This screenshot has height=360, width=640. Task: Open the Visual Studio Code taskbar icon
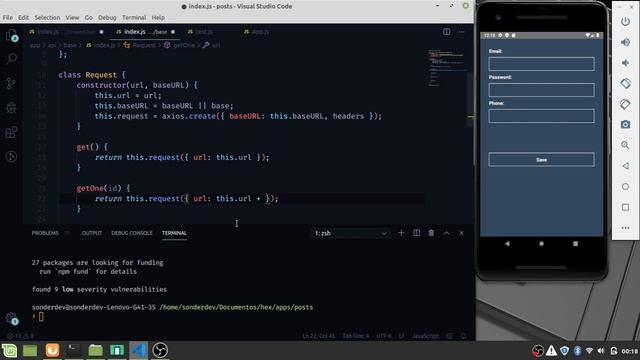tap(139, 350)
